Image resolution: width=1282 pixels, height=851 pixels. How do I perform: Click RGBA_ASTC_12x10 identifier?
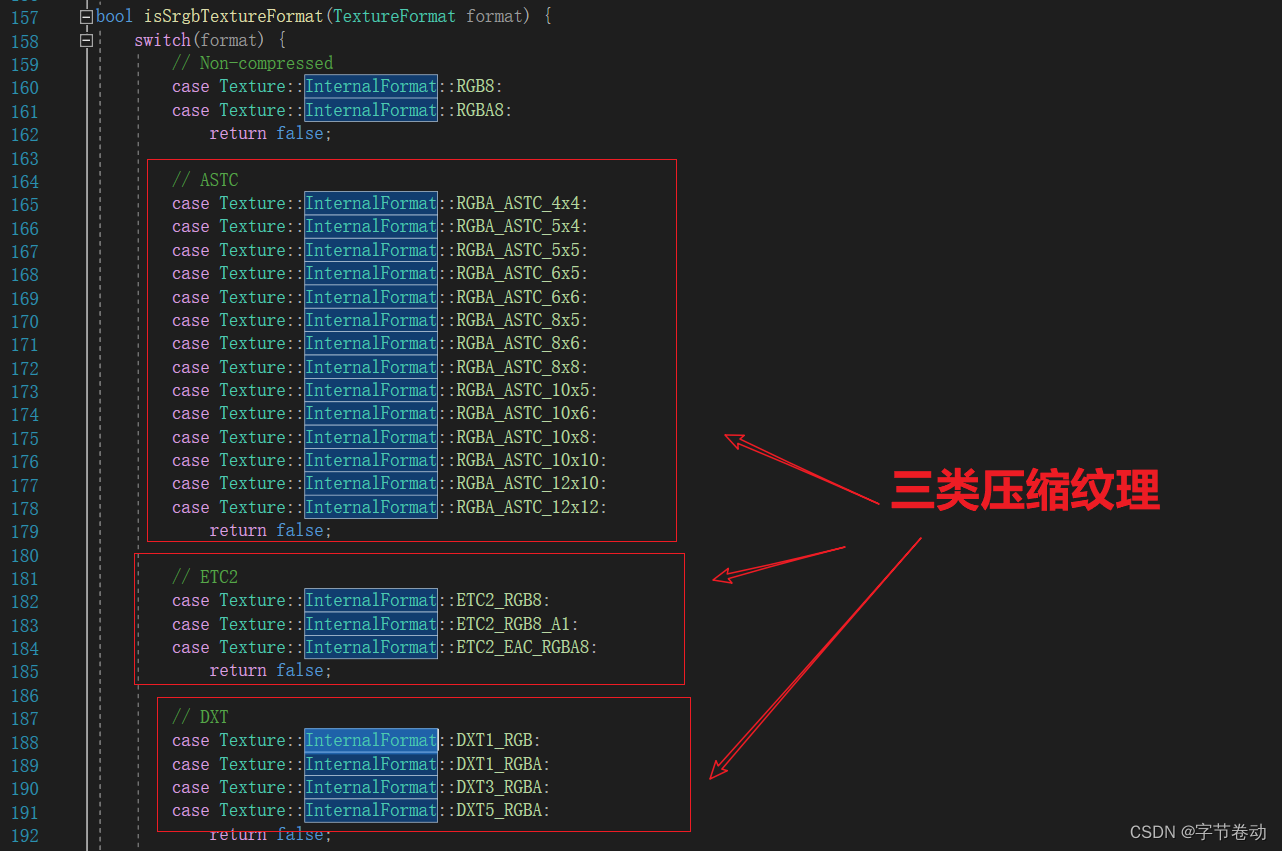[528, 483]
